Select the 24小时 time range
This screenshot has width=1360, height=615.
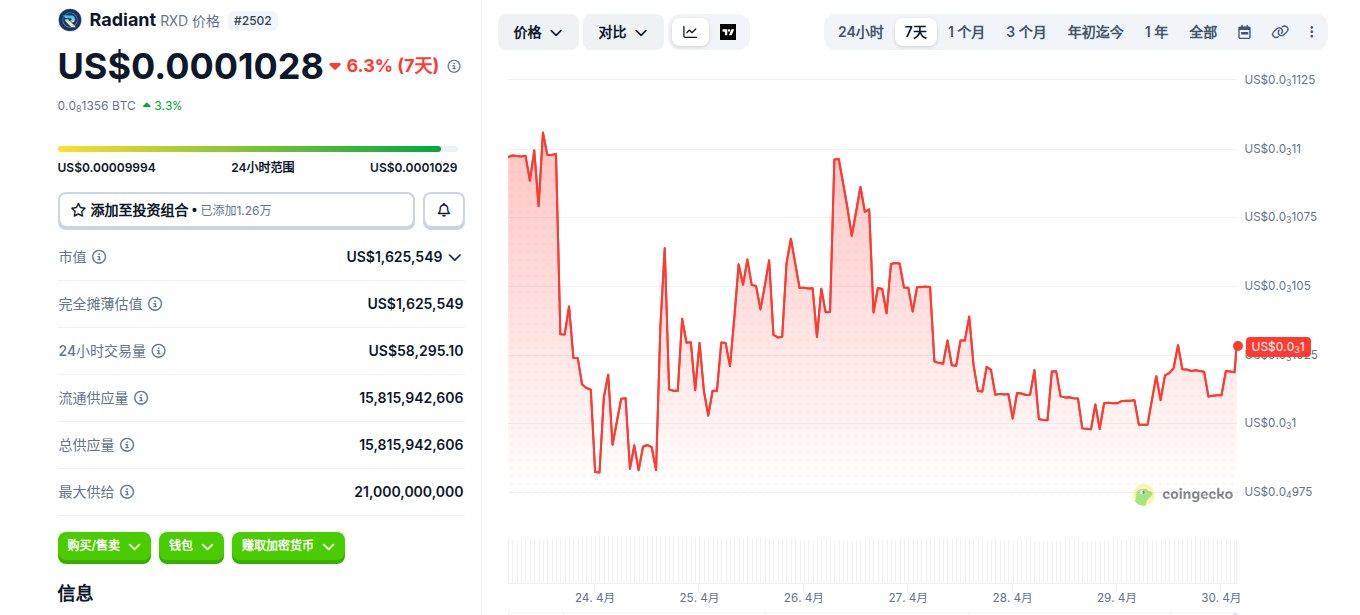point(860,32)
